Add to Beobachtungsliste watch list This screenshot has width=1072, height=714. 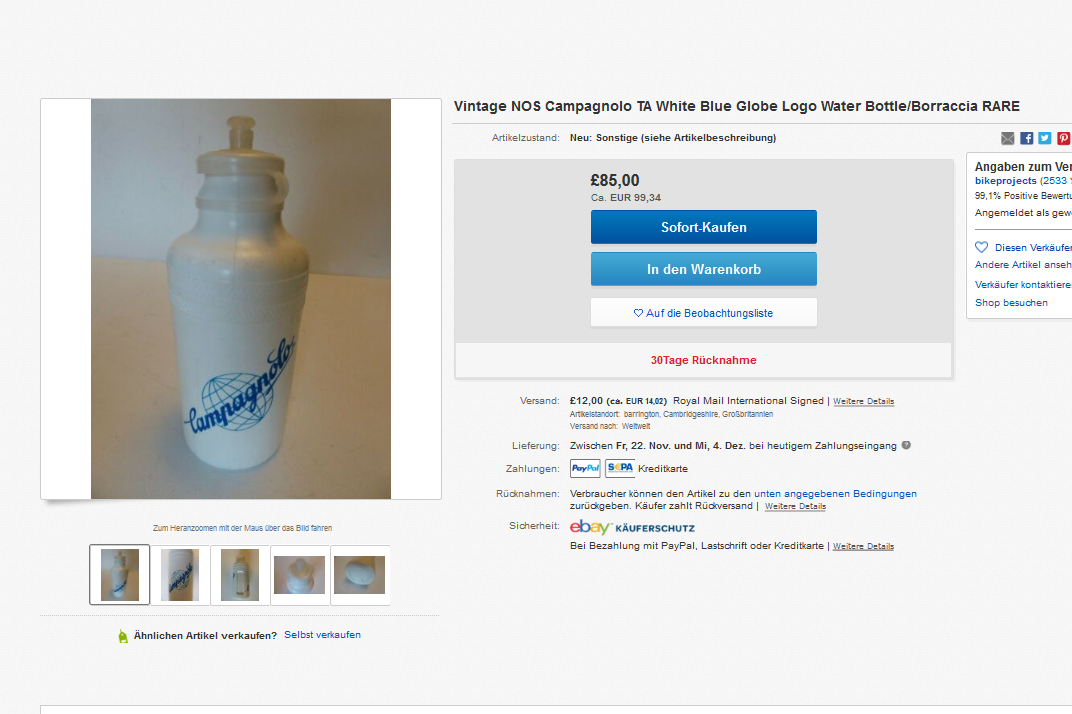point(703,313)
